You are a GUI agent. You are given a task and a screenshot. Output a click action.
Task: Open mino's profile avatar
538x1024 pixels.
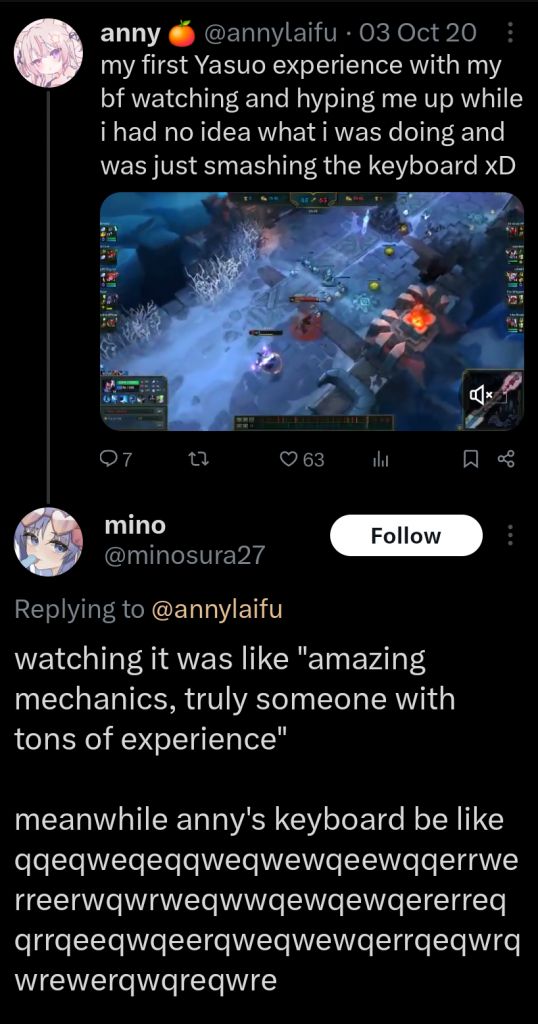[x=48, y=541]
